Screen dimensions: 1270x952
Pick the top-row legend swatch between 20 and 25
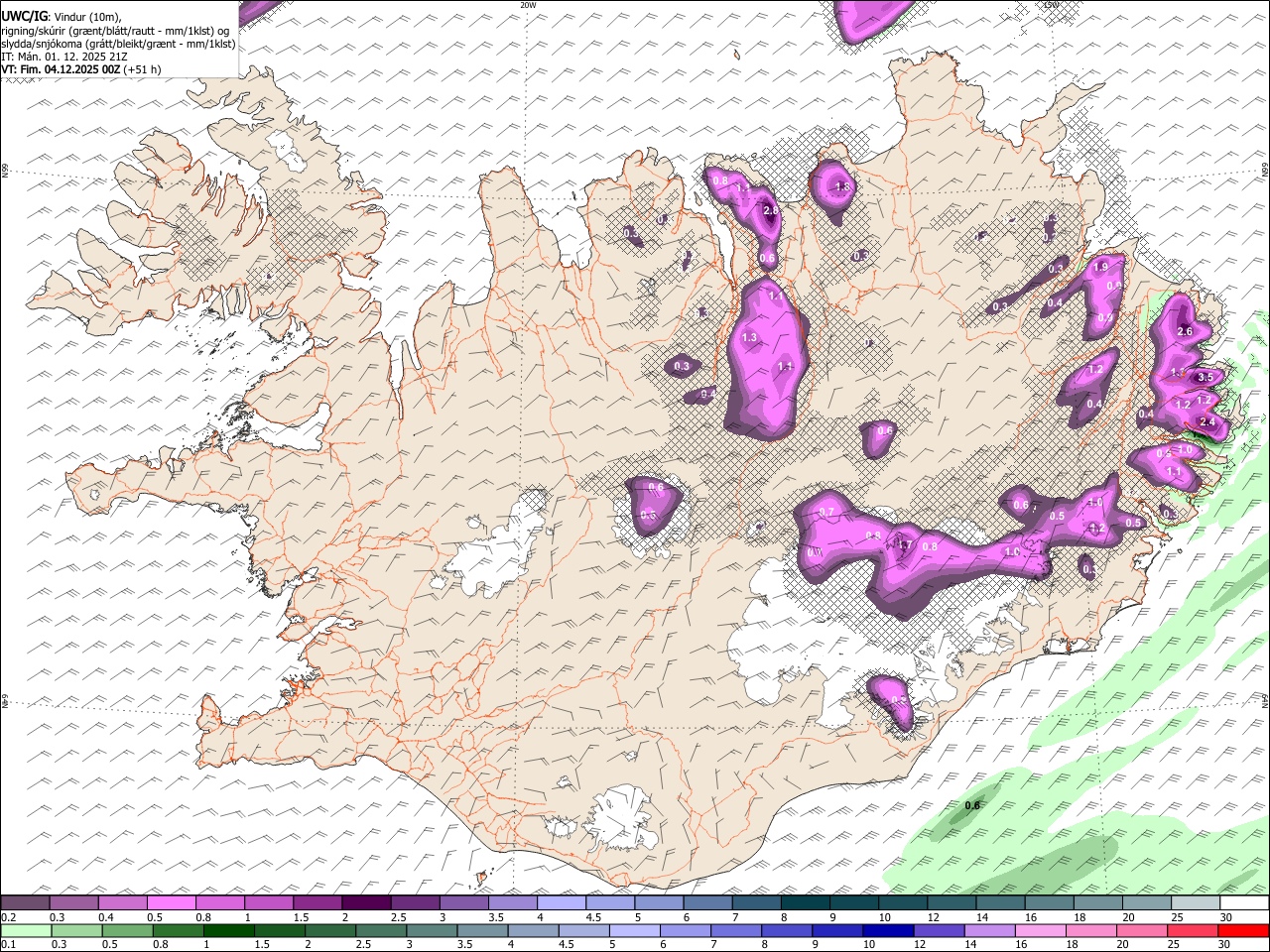tap(1147, 902)
